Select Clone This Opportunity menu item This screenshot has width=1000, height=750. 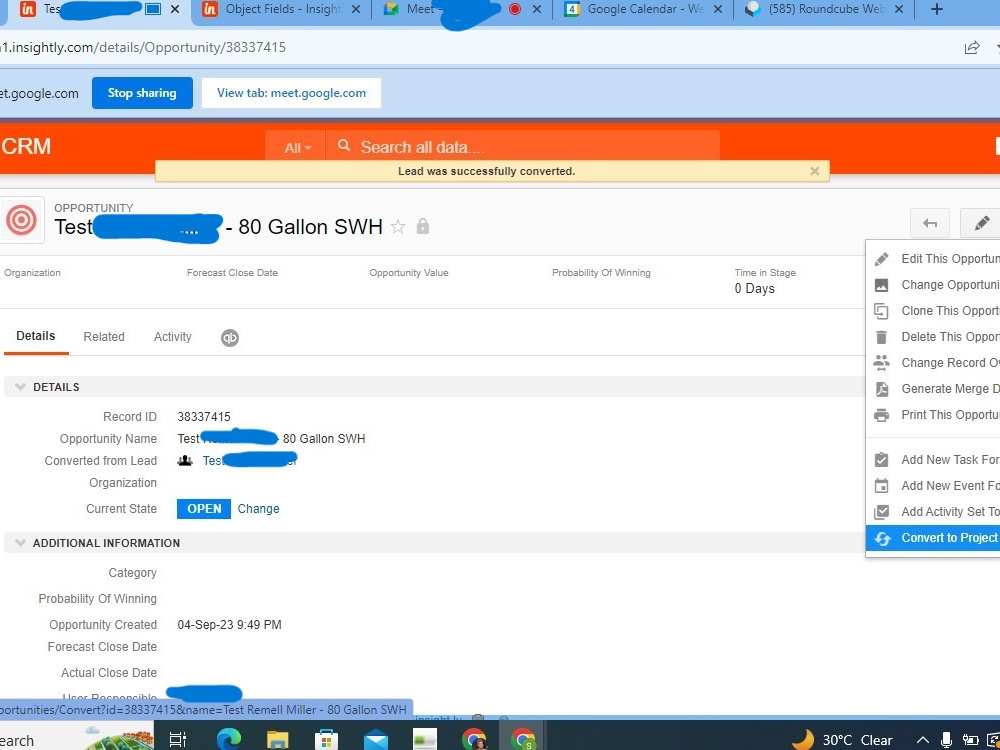pos(933,311)
